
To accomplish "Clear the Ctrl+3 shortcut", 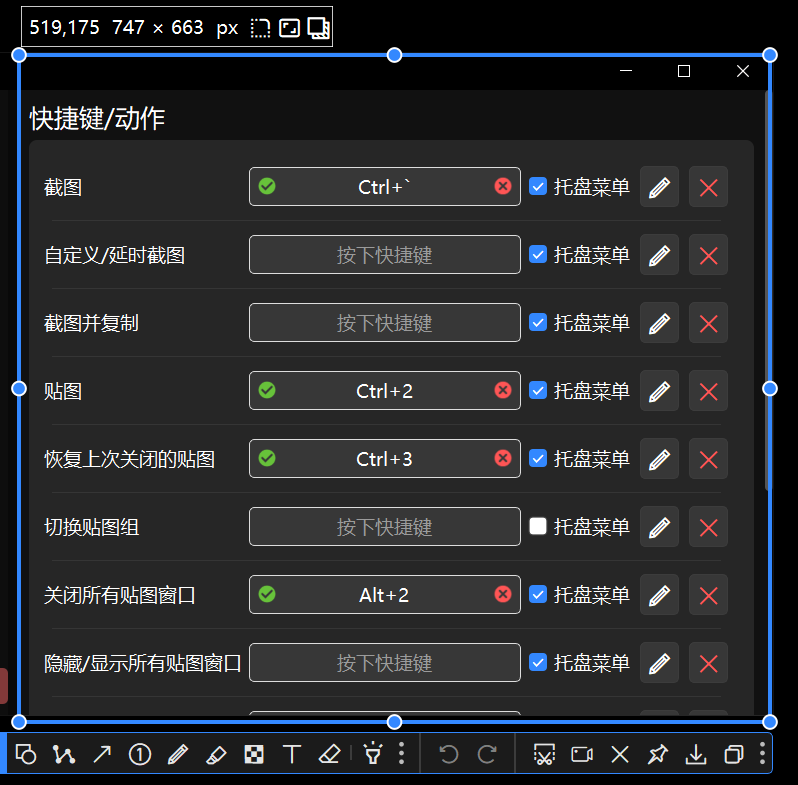I will click(x=503, y=458).
